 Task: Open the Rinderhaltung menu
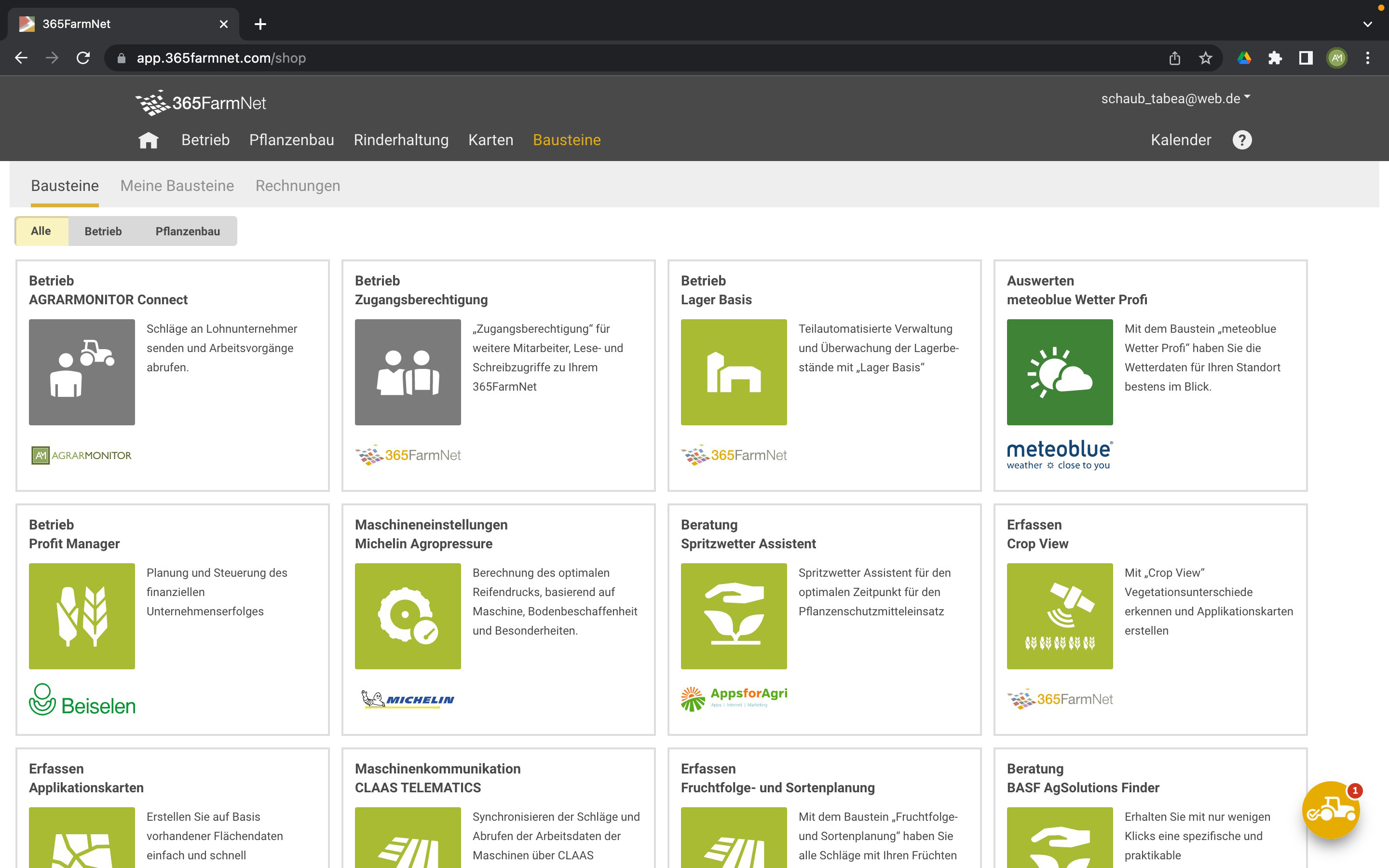pyautogui.click(x=401, y=140)
